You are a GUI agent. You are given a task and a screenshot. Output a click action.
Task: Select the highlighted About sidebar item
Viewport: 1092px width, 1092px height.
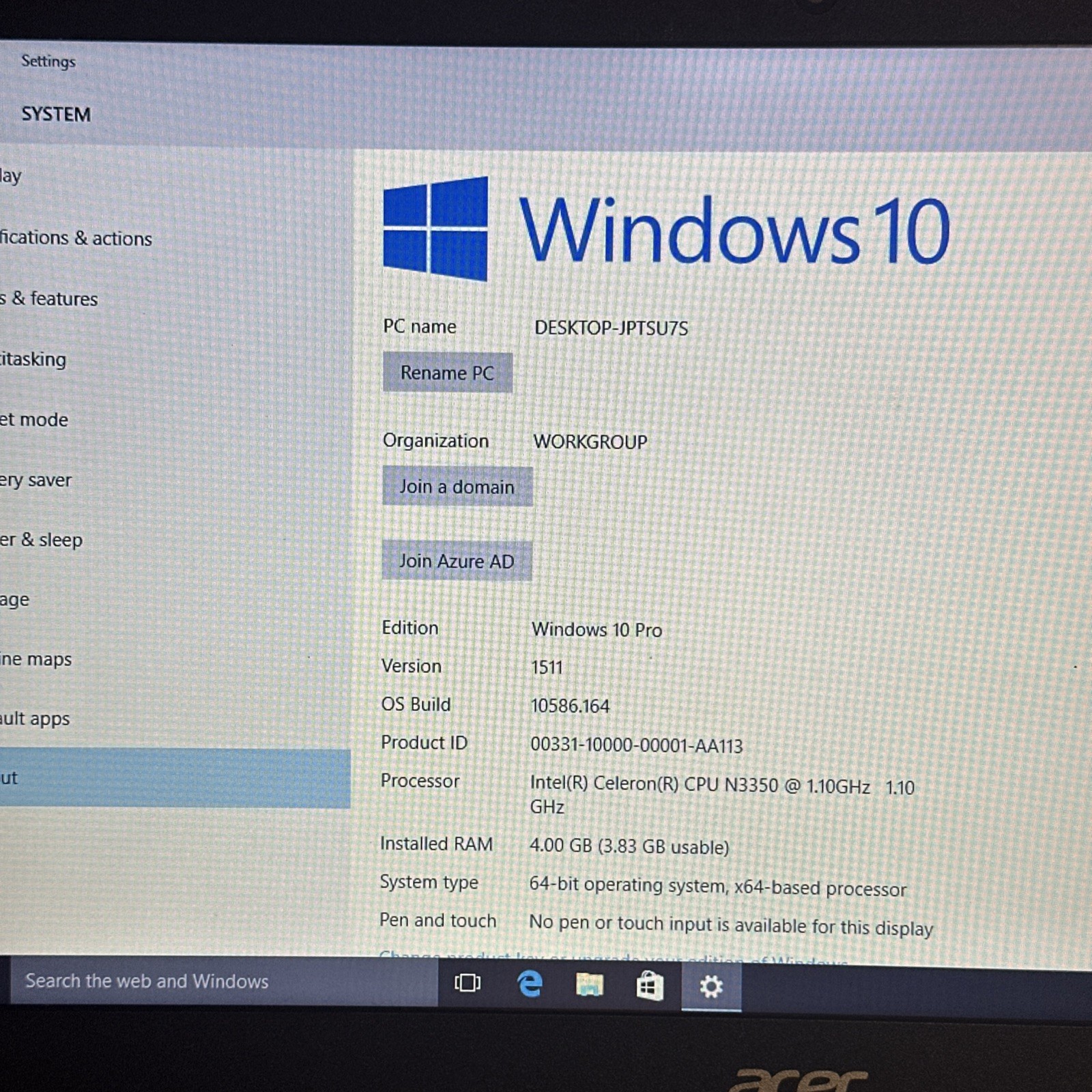(175, 778)
